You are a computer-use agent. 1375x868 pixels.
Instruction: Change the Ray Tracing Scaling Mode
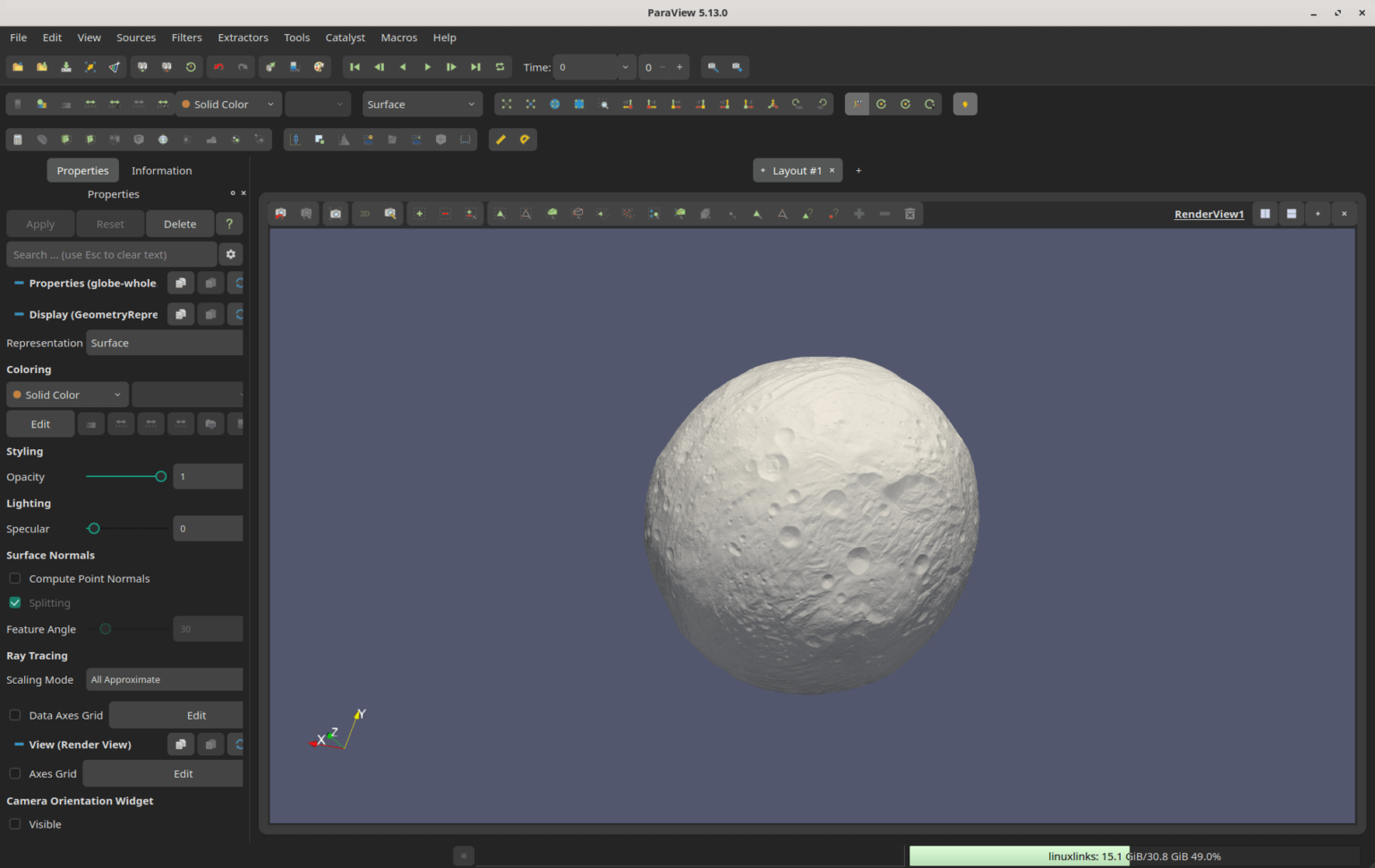[x=165, y=679]
